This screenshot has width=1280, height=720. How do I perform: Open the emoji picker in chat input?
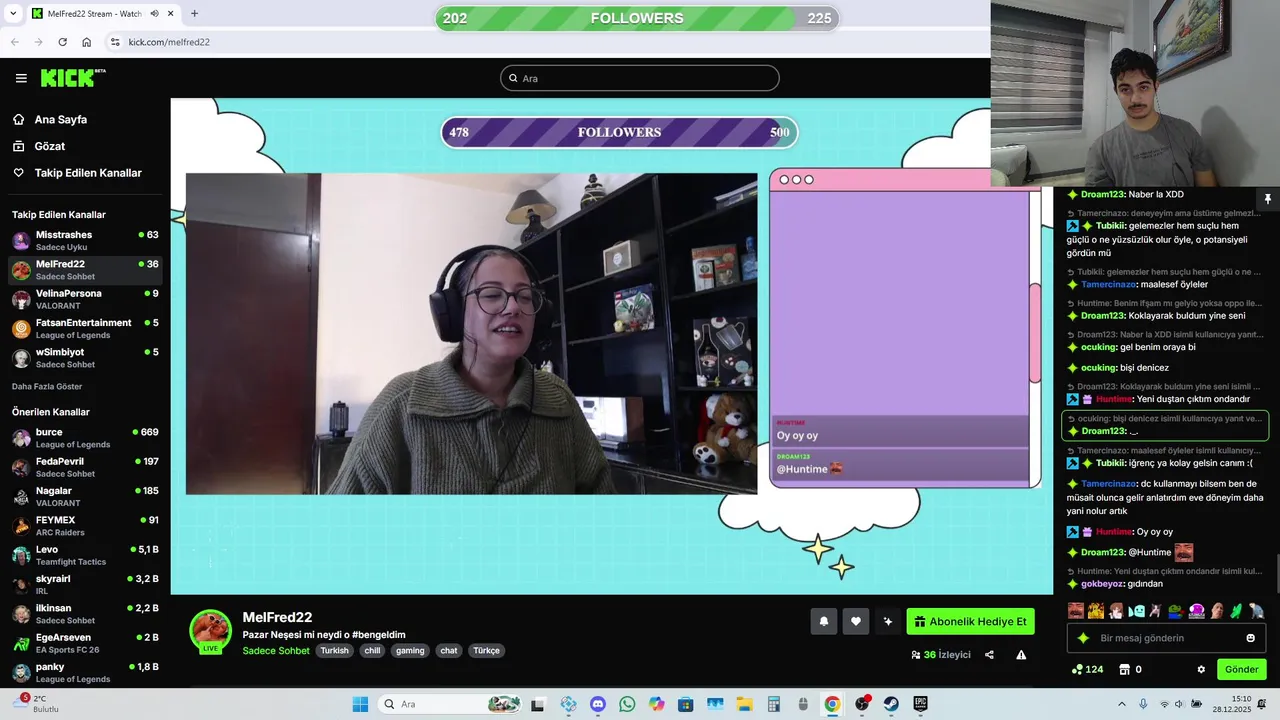pyautogui.click(x=1251, y=638)
